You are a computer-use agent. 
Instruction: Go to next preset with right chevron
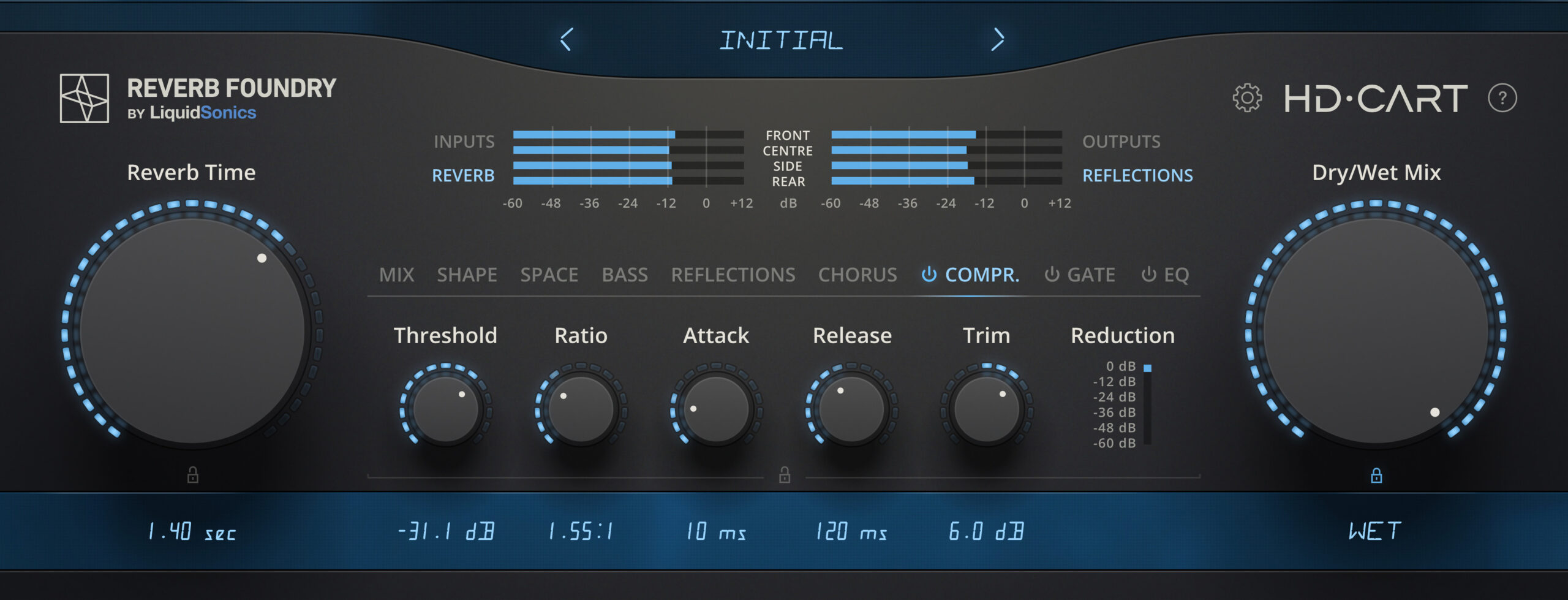pyautogui.click(x=998, y=40)
